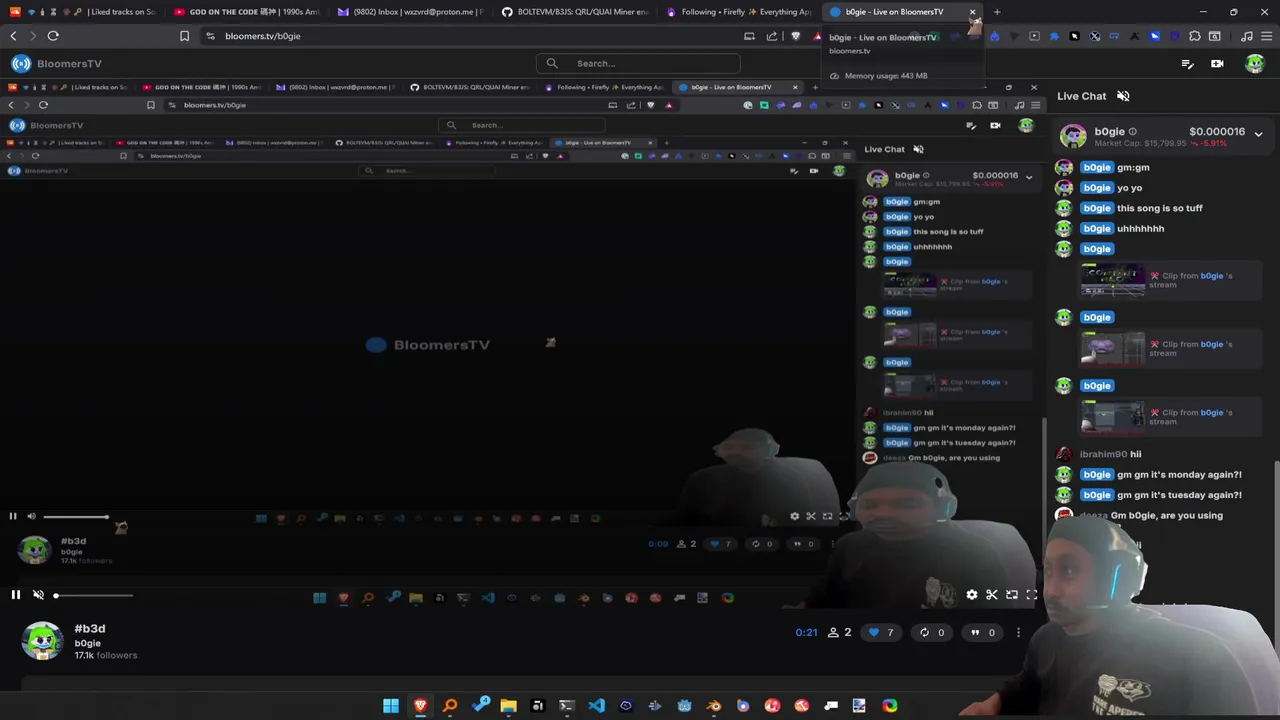Click 'uhhhhhhh' chat message
The image size is (1280, 720).
click(x=1140, y=229)
